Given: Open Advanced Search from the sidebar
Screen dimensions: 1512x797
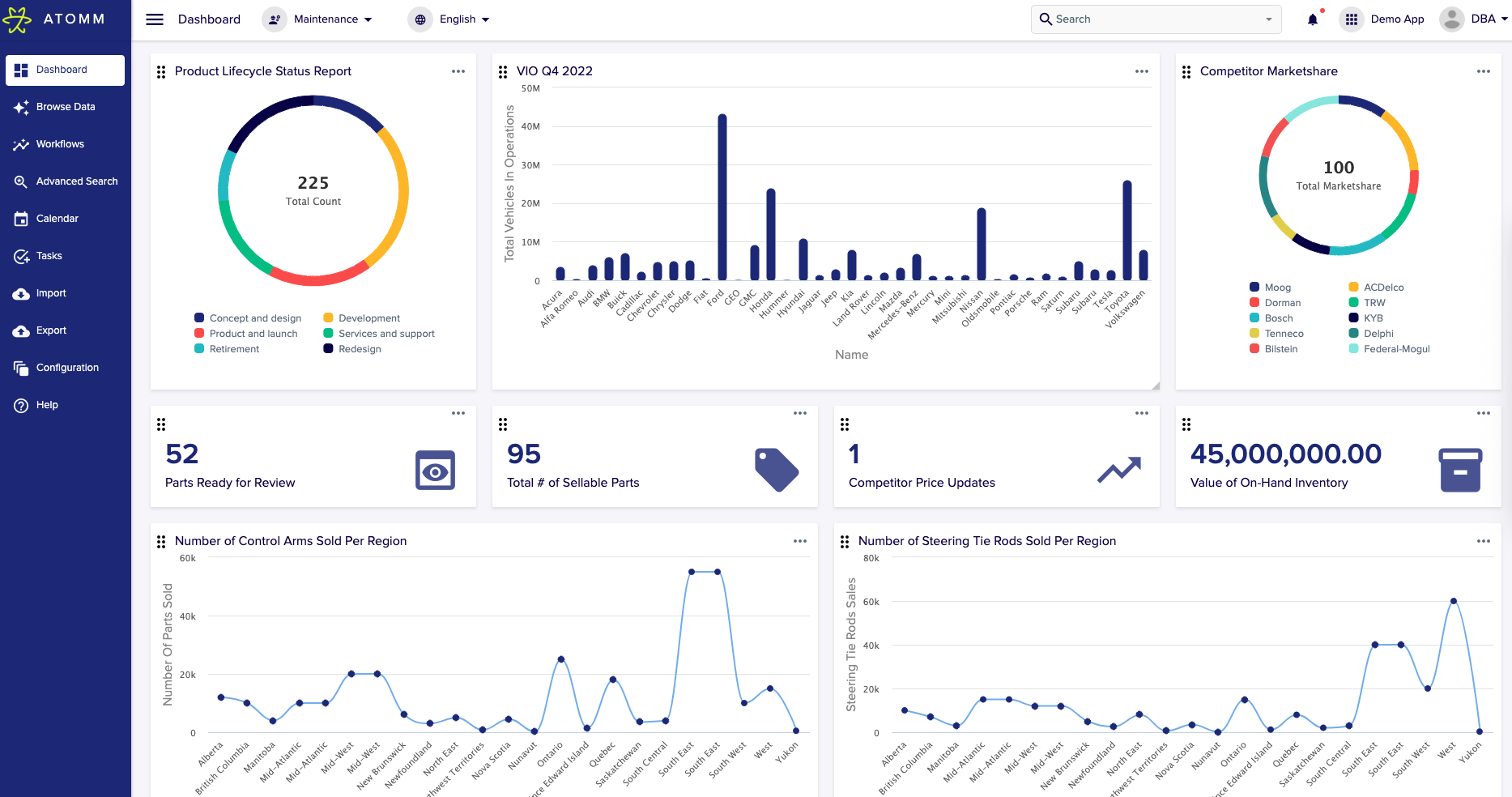Looking at the screenshot, I should 21,181.
